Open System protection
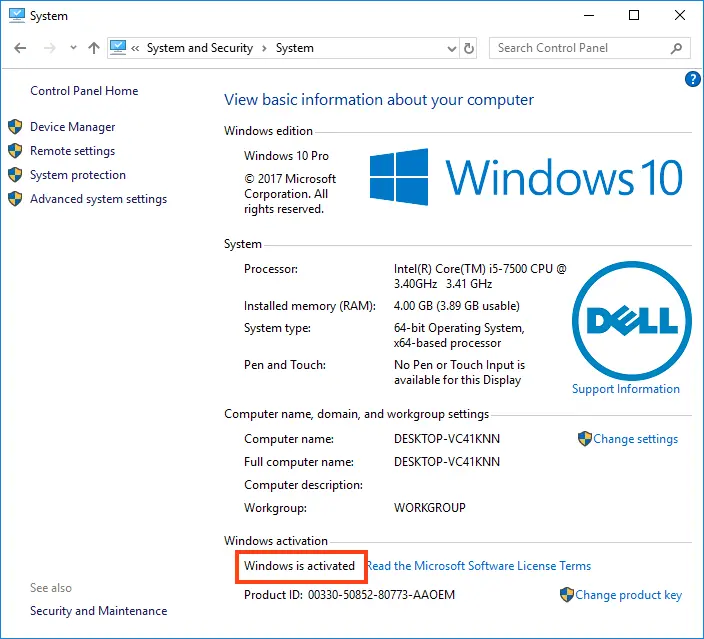 [x=78, y=175]
